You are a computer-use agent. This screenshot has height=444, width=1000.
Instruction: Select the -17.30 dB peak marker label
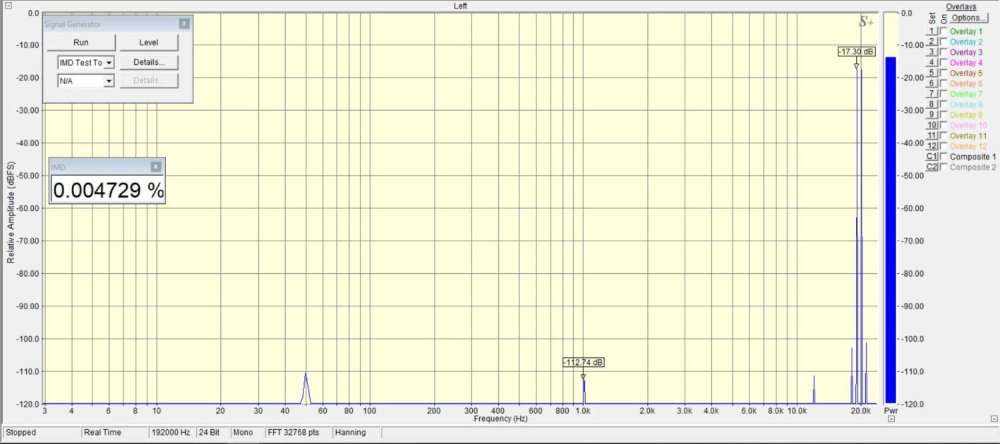point(856,51)
